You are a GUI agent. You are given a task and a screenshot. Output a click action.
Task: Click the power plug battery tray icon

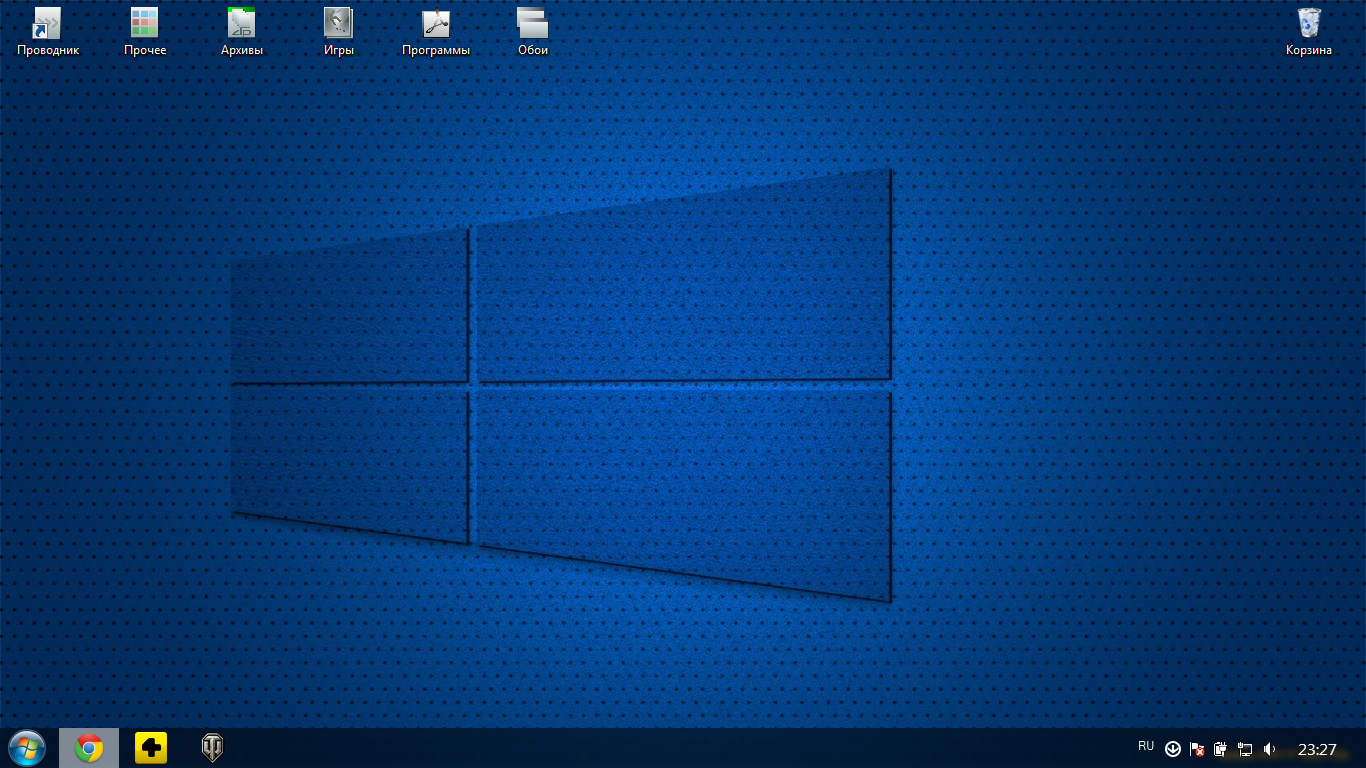[1221, 749]
